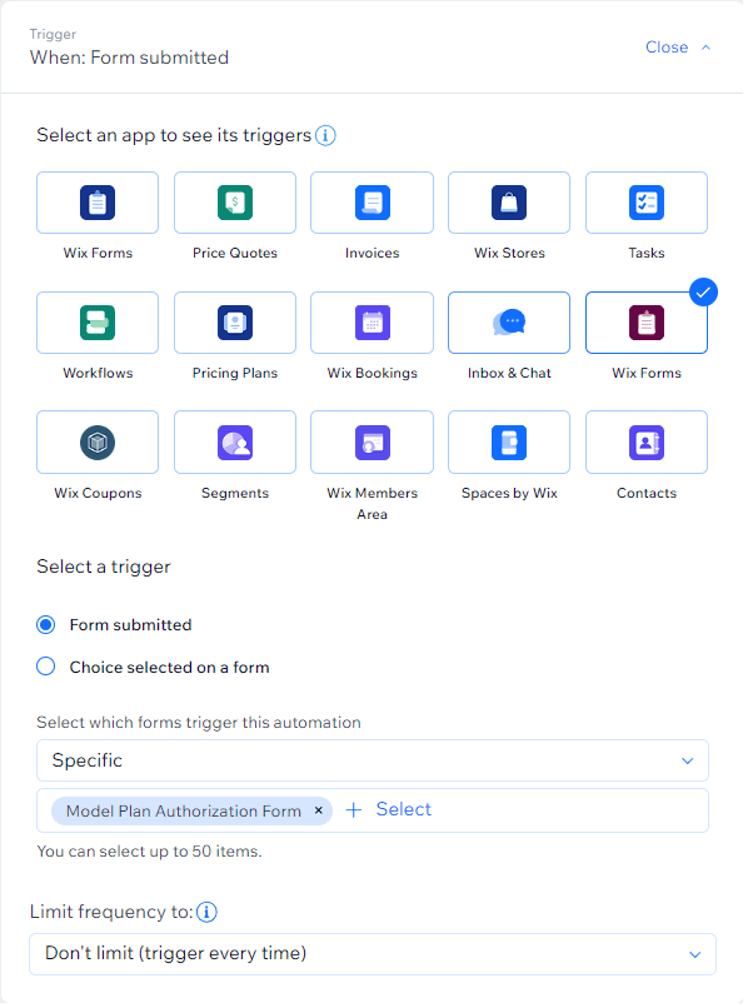Select the Spaces by Wix icon
The height and width of the screenshot is (1005, 745).
point(509,442)
